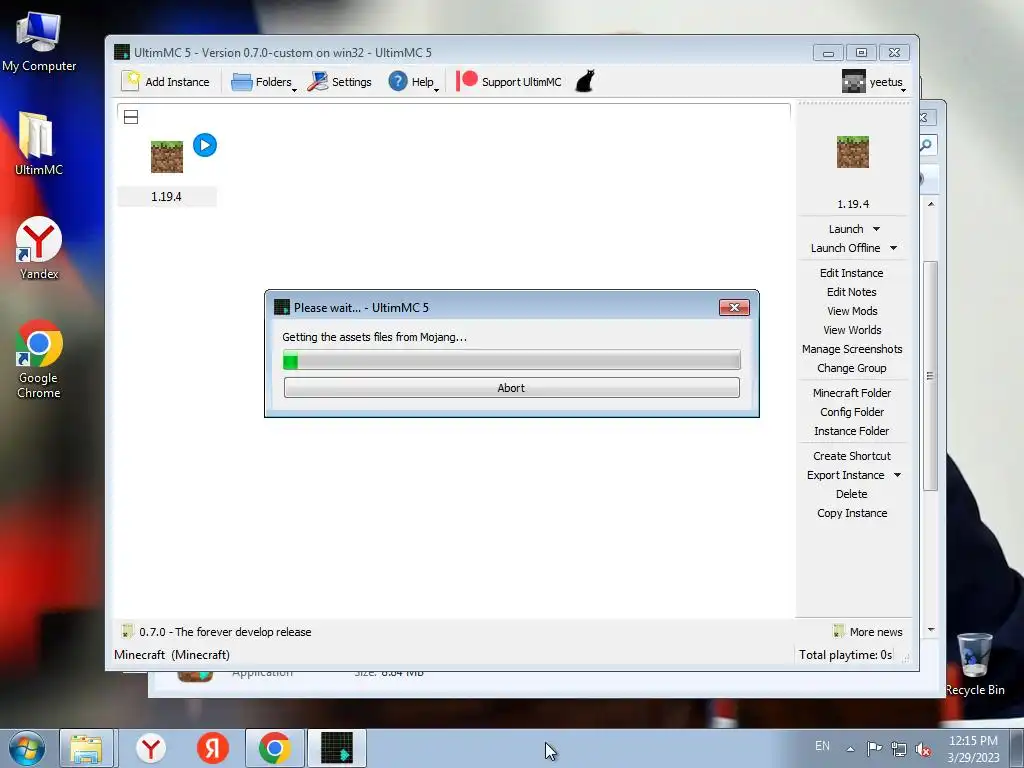Expand the Launch dropdown arrow
The image size is (1024, 768).
(876, 229)
